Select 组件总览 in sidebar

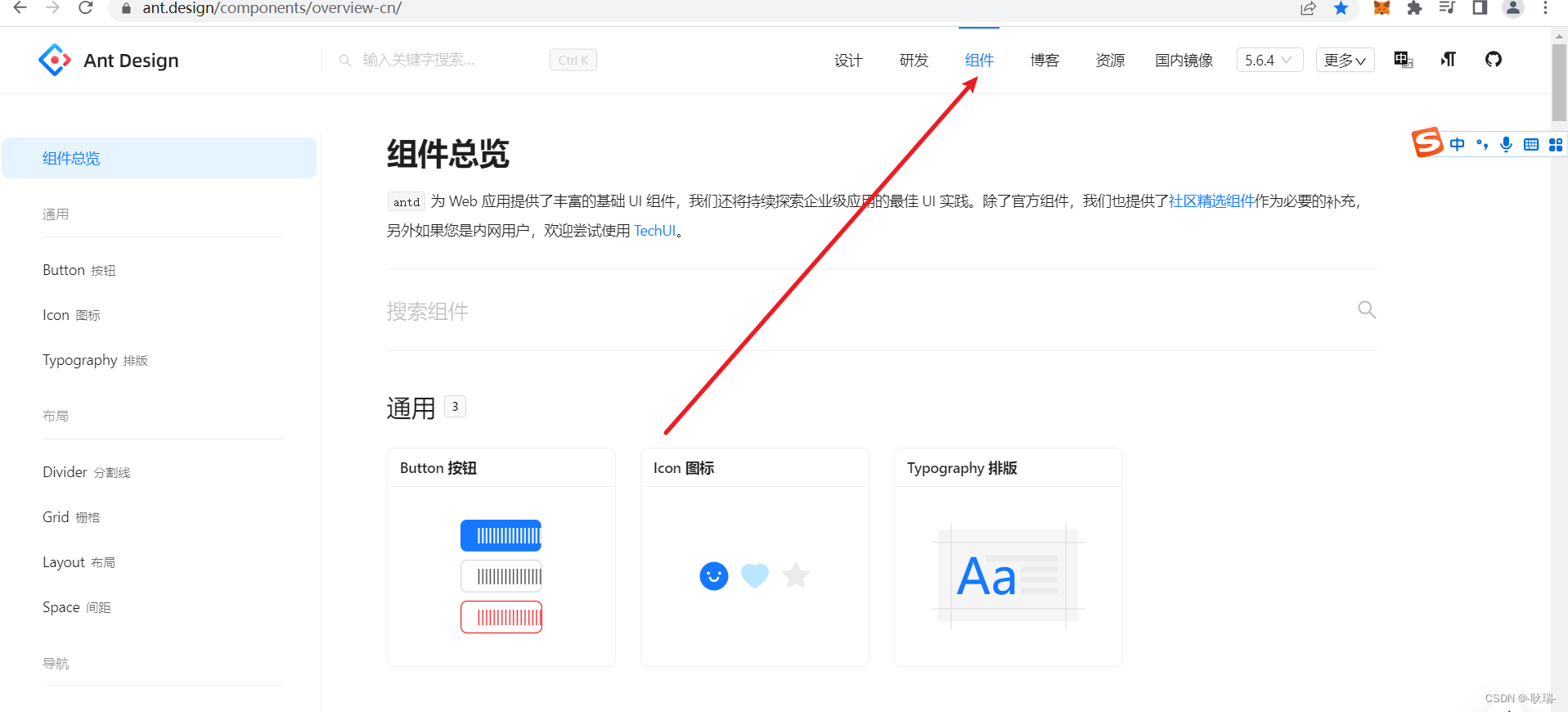click(x=159, y=158)
